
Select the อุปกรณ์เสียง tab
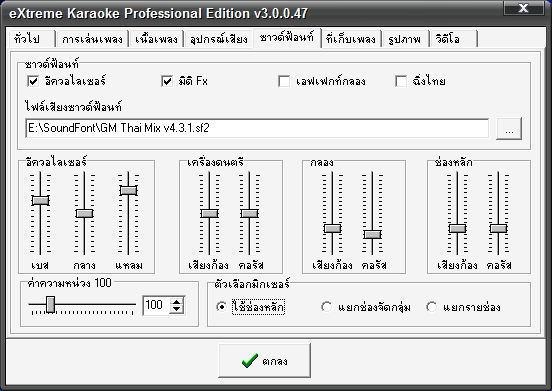pyautogui.click(x=218, y=39)
